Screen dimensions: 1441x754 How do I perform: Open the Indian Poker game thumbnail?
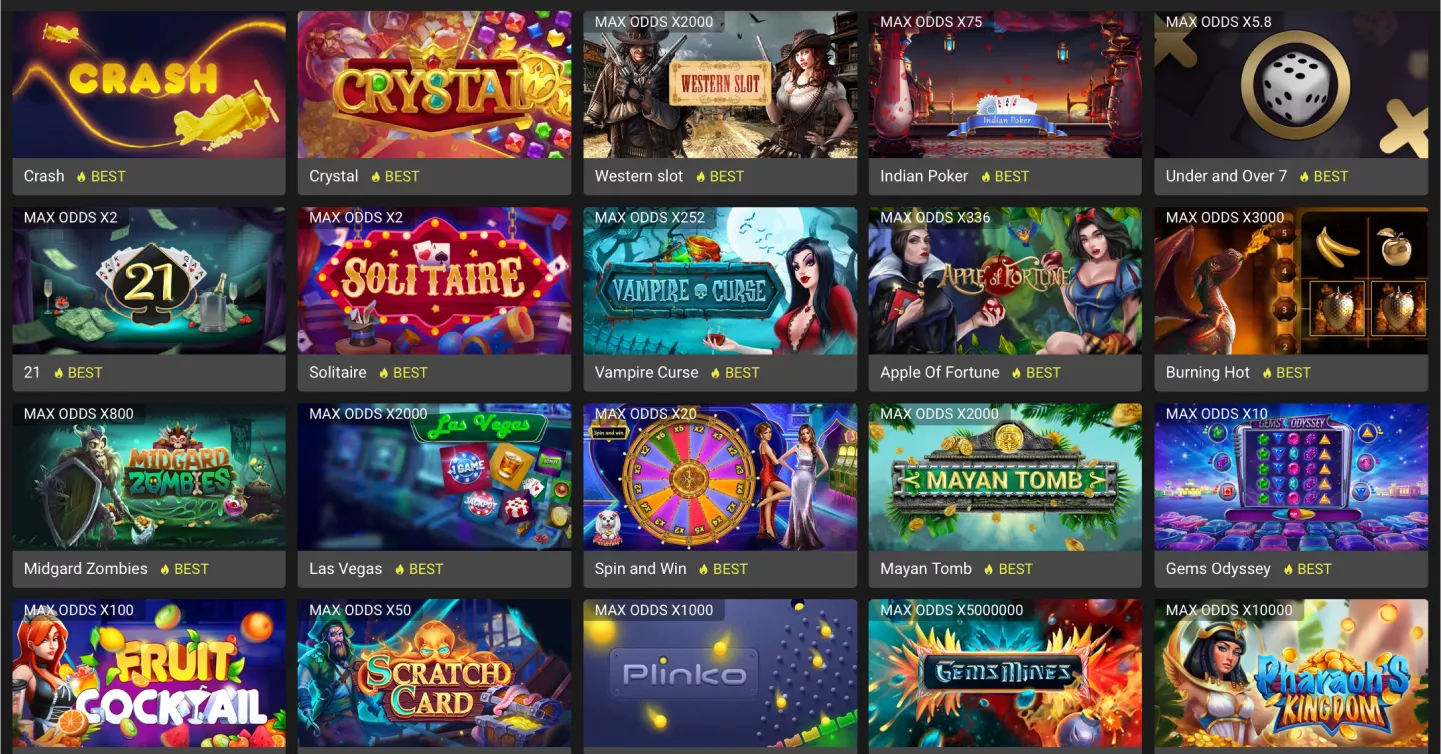pyautogui.click(x=1005, y=84)
